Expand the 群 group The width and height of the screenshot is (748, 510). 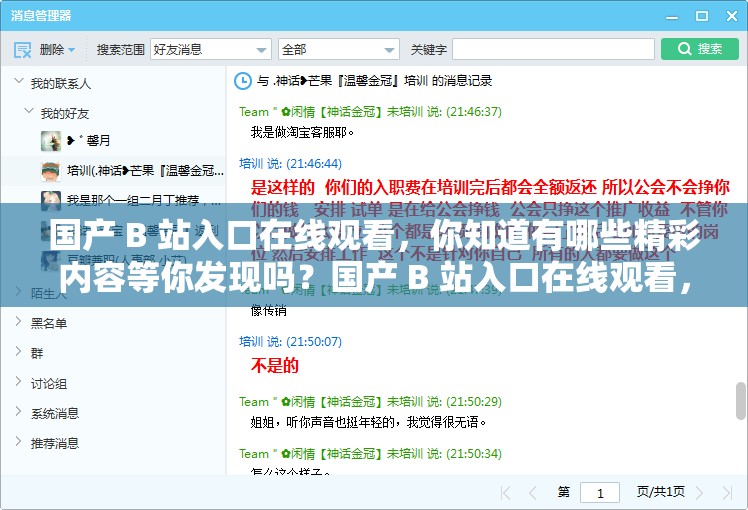[19, 352]
